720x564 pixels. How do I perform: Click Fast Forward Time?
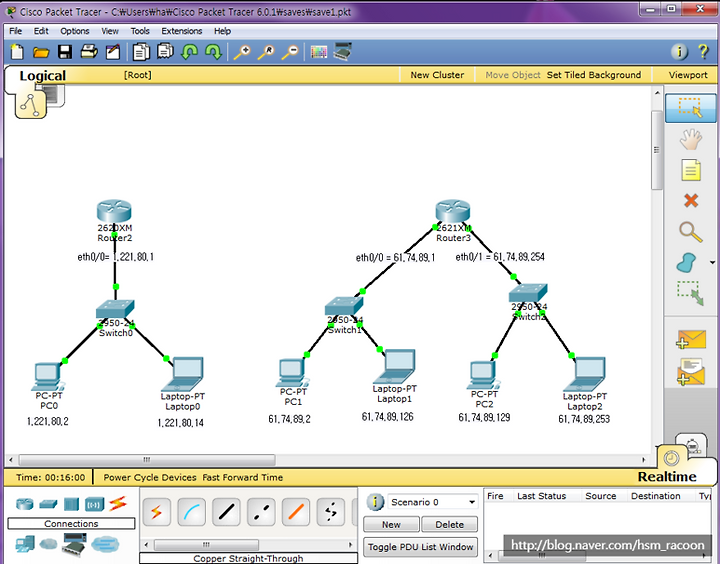[x=242, y=477]
